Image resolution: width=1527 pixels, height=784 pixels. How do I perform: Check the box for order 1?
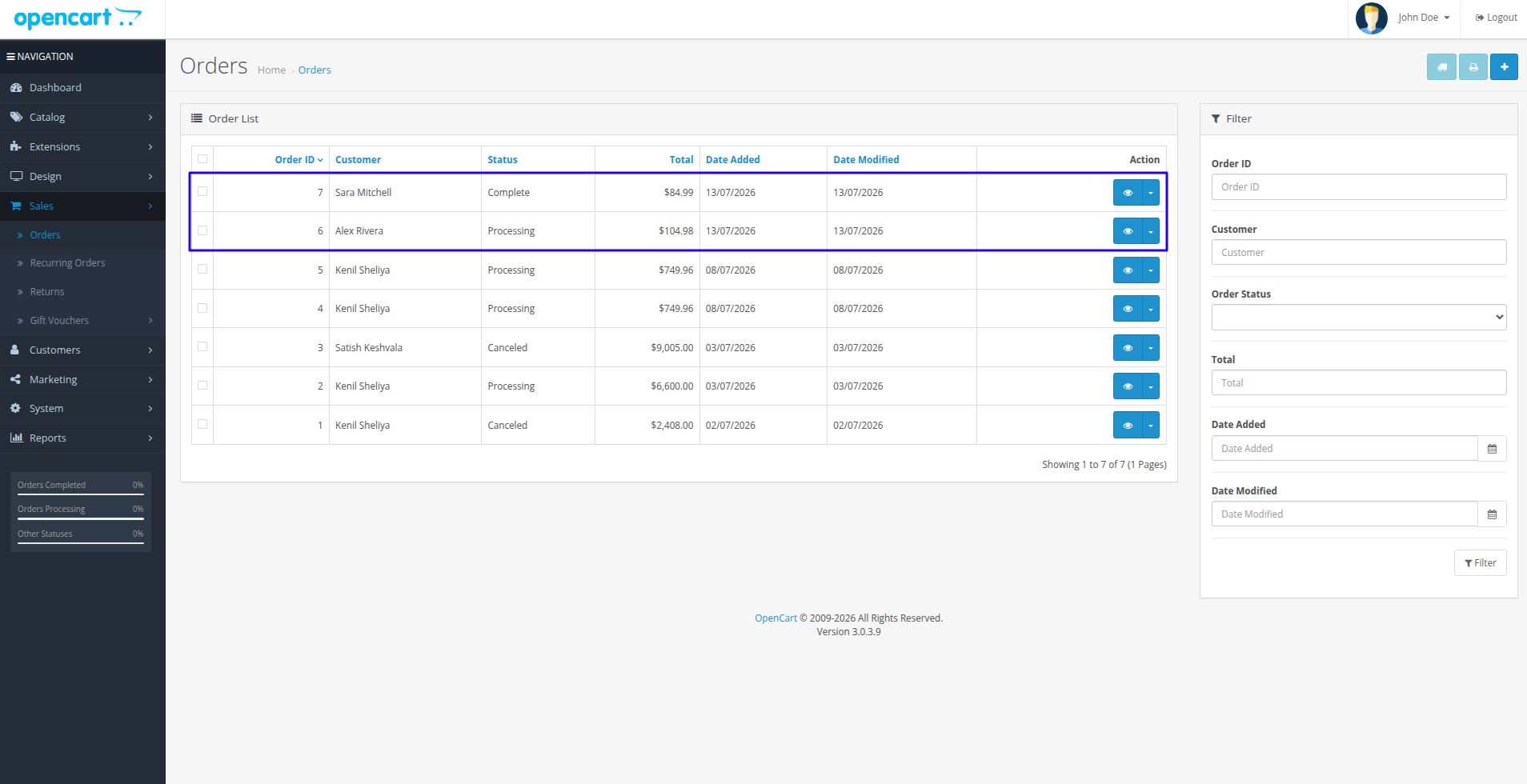(202, 425)
